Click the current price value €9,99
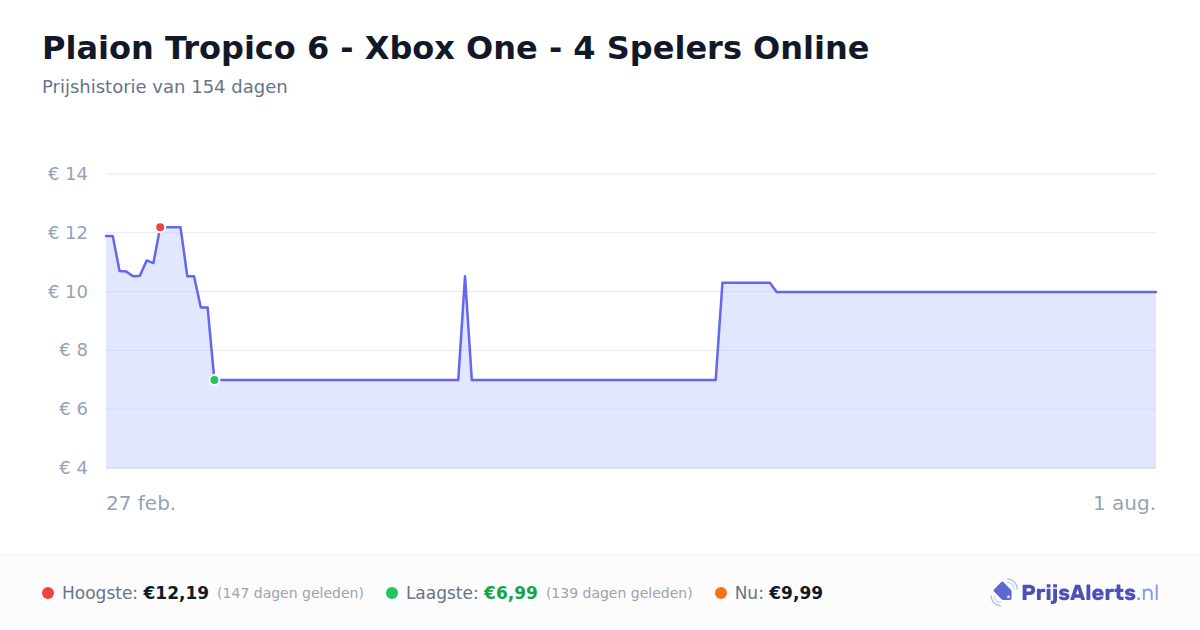Viewport: 1200px width, 630px height. point(796,593)
